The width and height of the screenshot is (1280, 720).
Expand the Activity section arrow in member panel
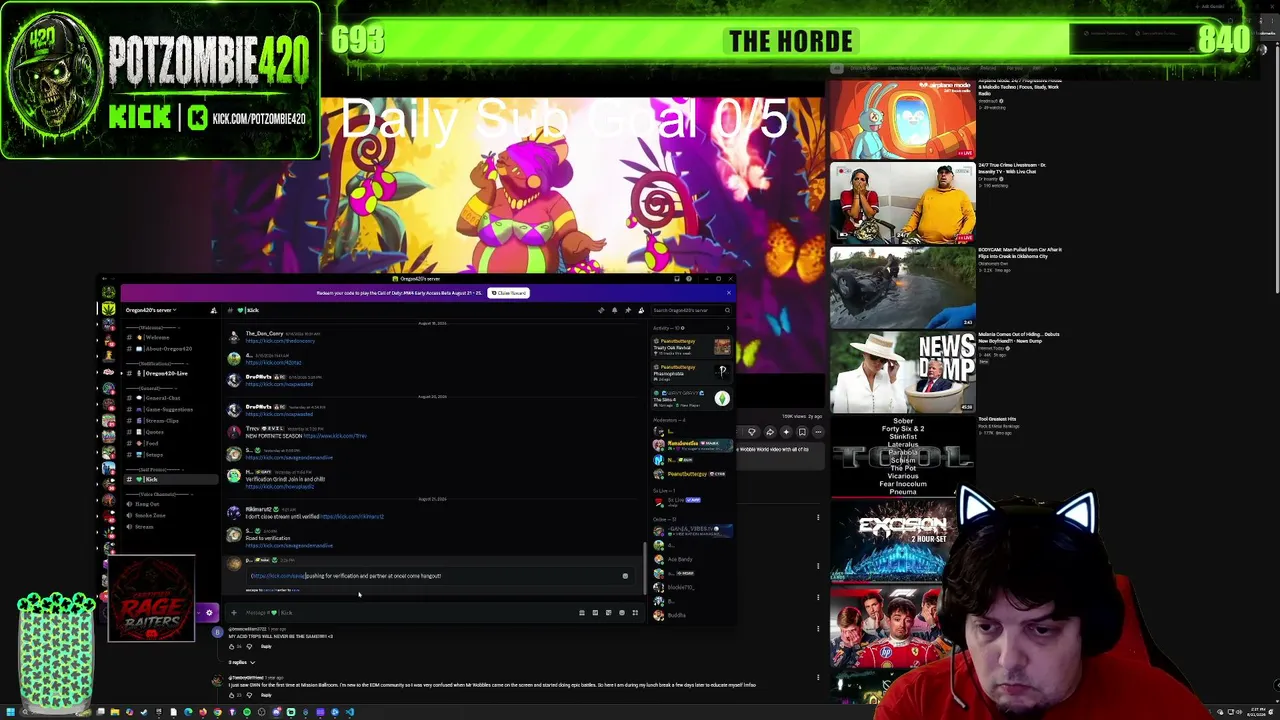point(727,328)
